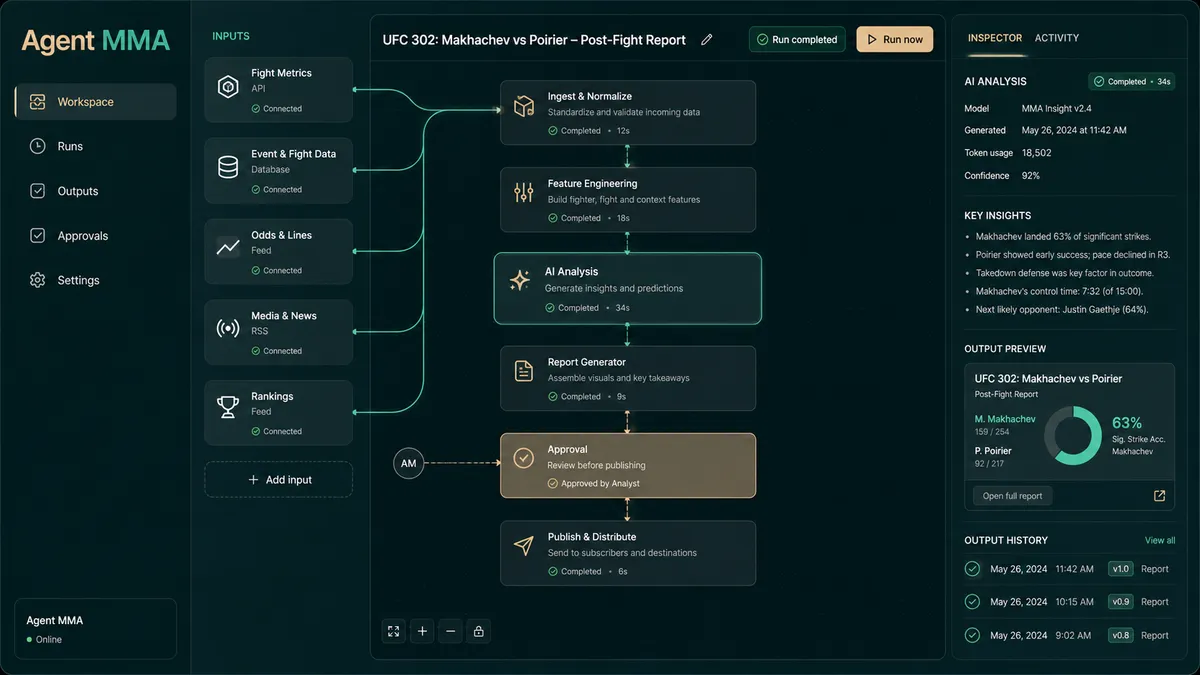Edit report title with pencil icon
The width and height of the screenshot is (1200, 675).
(x=707, y=40)
